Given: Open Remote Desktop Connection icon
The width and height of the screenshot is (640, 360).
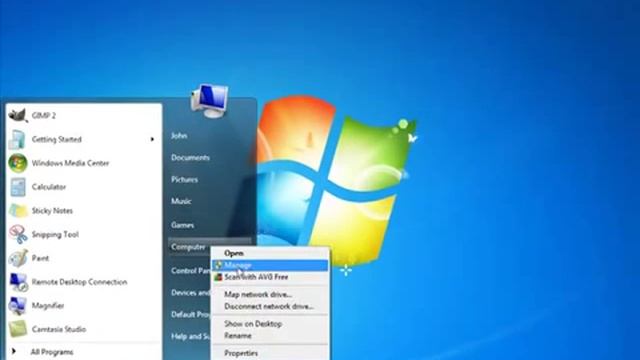Looking at the screenshot, I should (x=18, y=282).
